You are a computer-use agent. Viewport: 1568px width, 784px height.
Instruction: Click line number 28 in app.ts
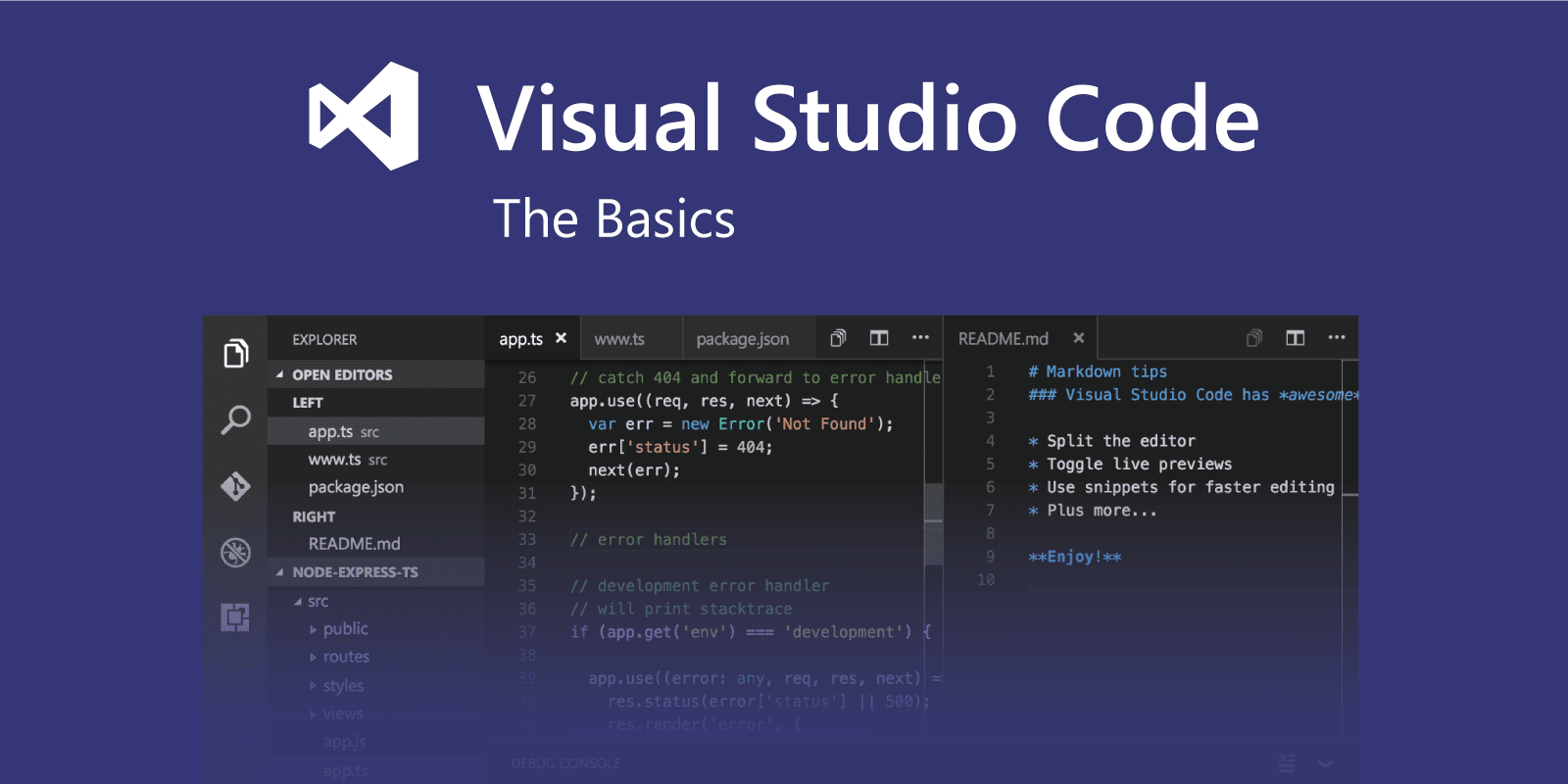(527, 423)
